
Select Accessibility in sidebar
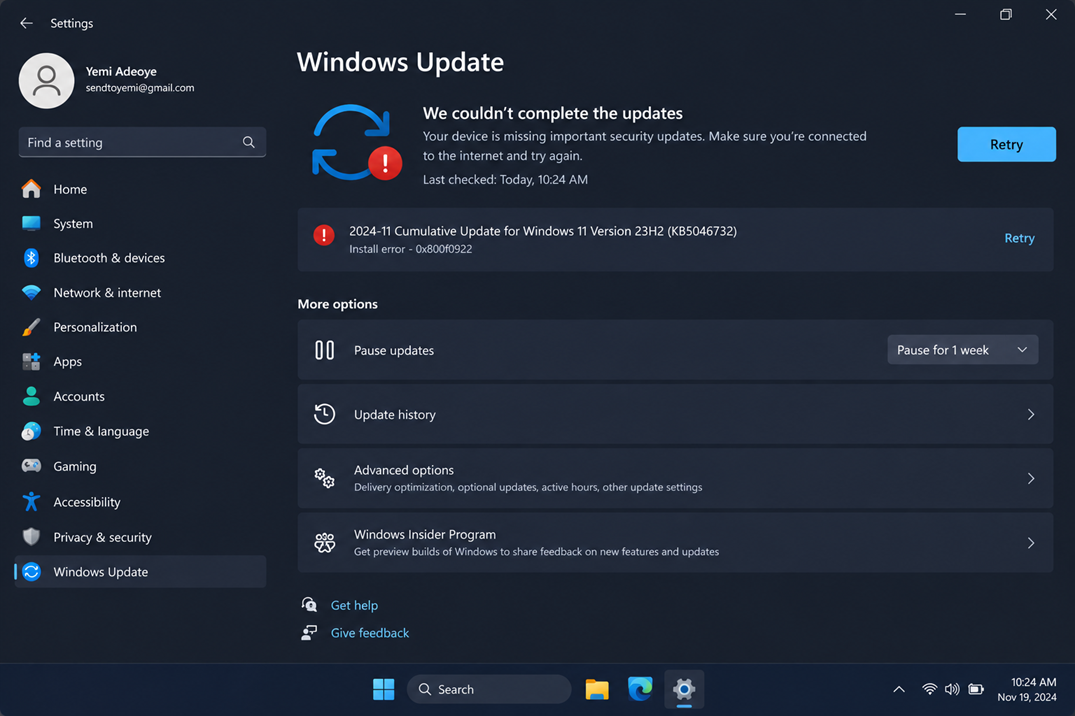141,502
